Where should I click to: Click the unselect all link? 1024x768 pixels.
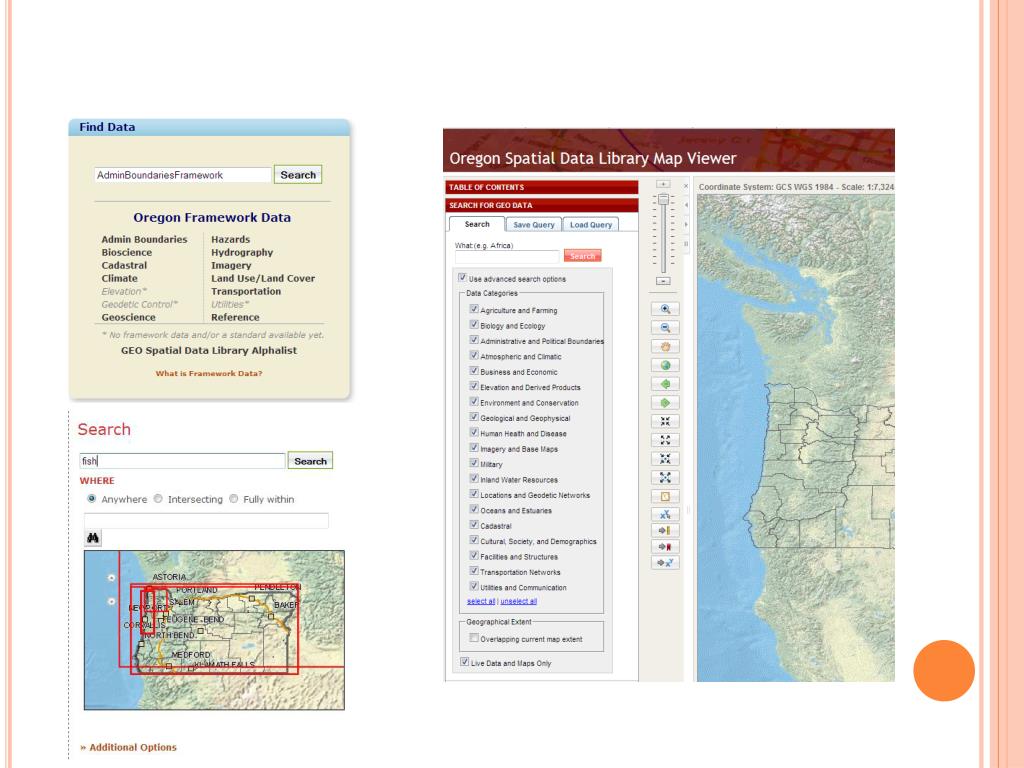point(519,601)
